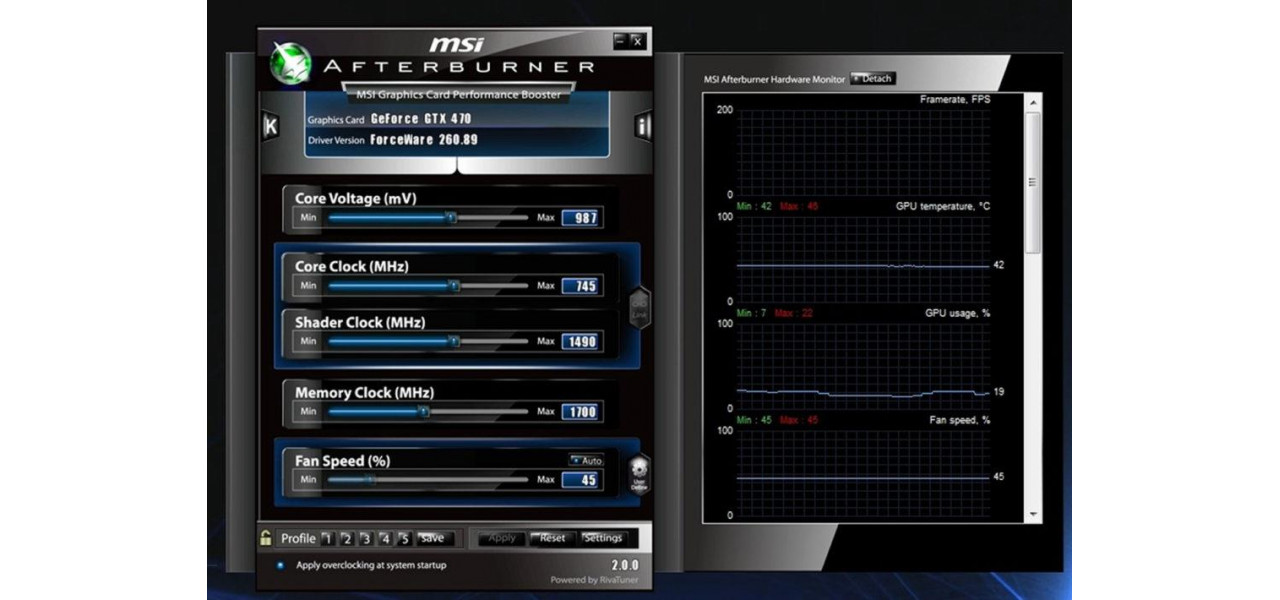
Task: Load profile slot 3
Action: 365,538
